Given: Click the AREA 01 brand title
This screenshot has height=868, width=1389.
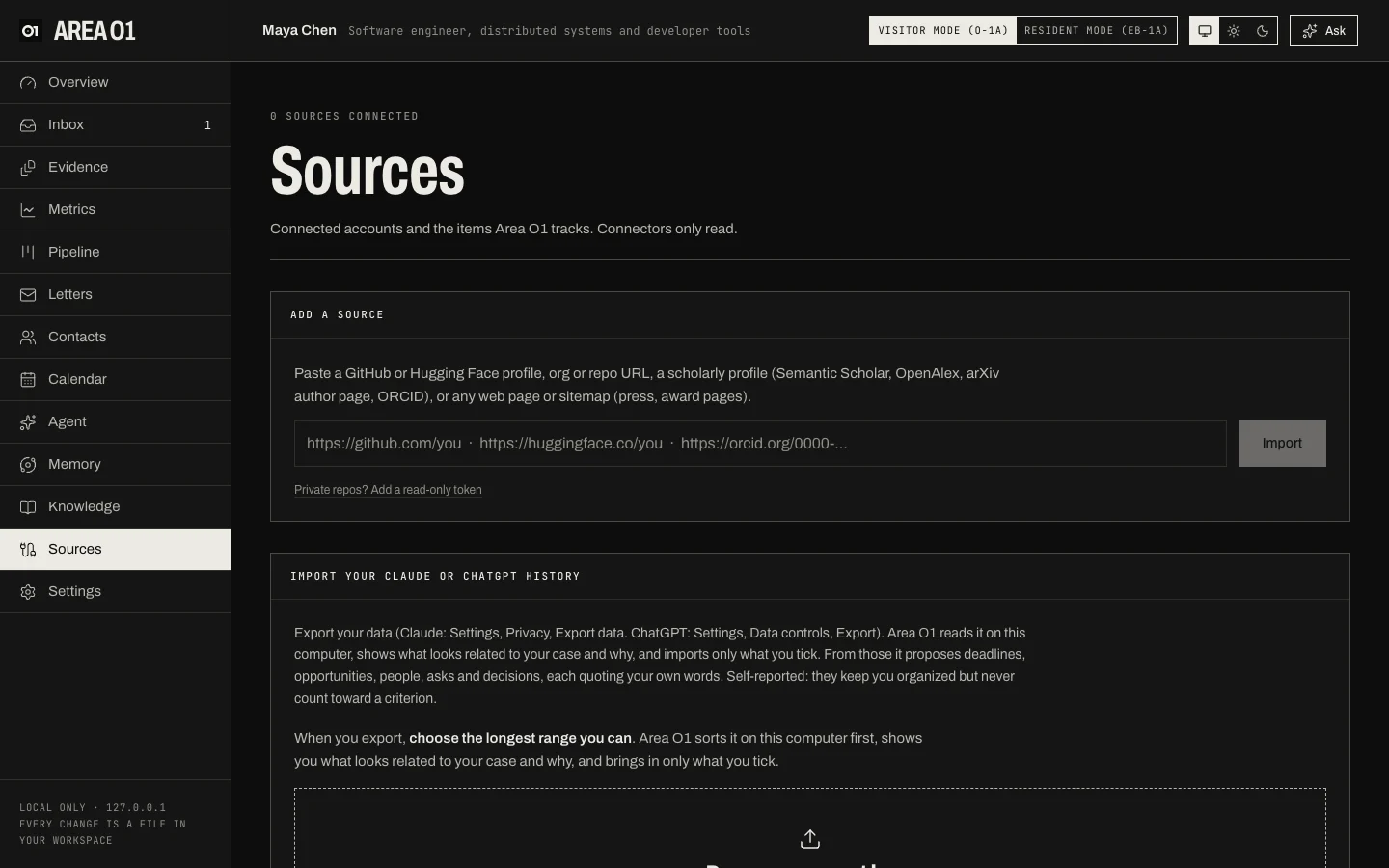Looking at the screenshot, I should pyautogui.click(x=95, y=31).
